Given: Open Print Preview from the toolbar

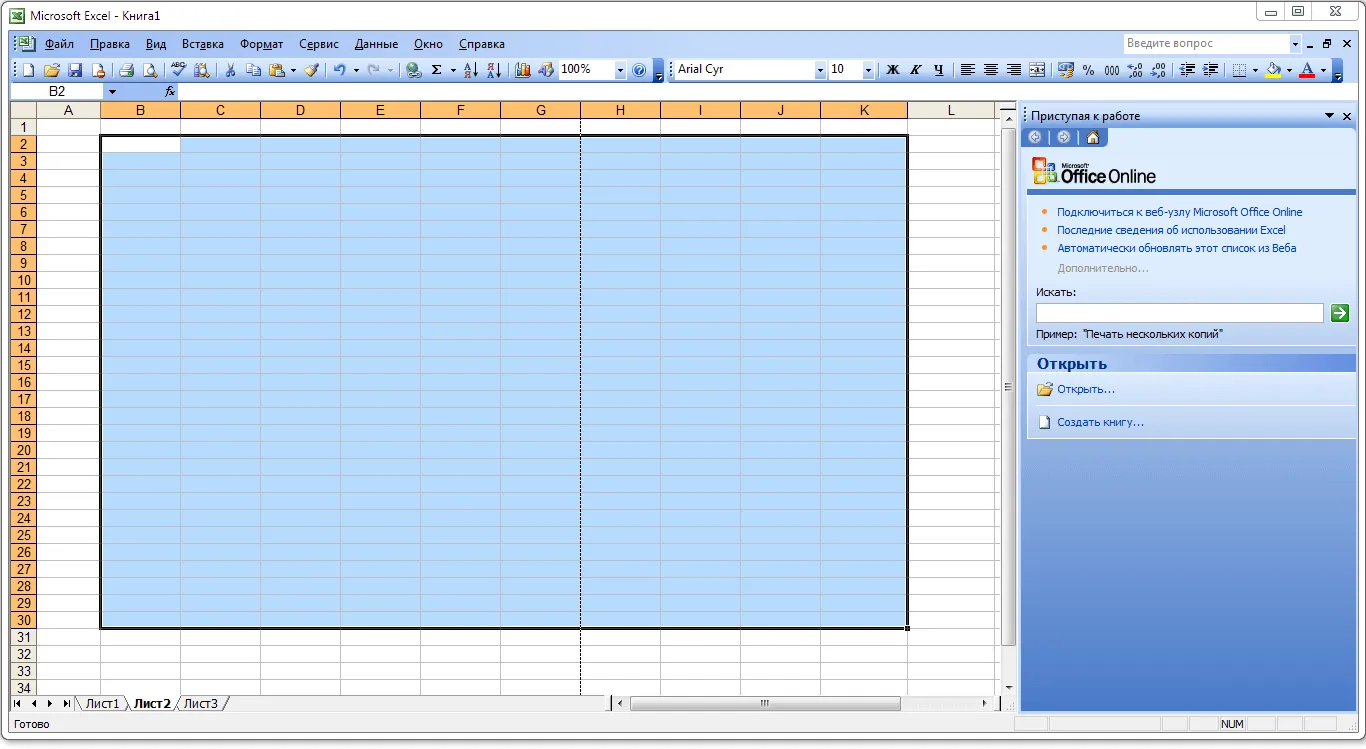Looking at the screenshot, I should click(x=150, y=70).
